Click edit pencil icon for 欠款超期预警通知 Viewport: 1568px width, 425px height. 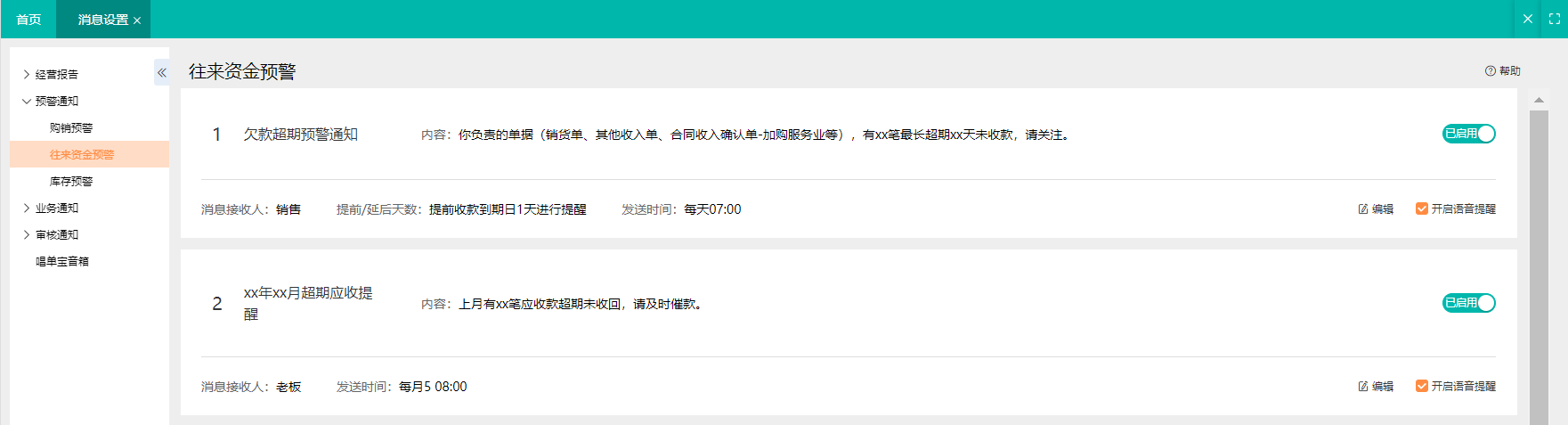[x=1362, y=209]
